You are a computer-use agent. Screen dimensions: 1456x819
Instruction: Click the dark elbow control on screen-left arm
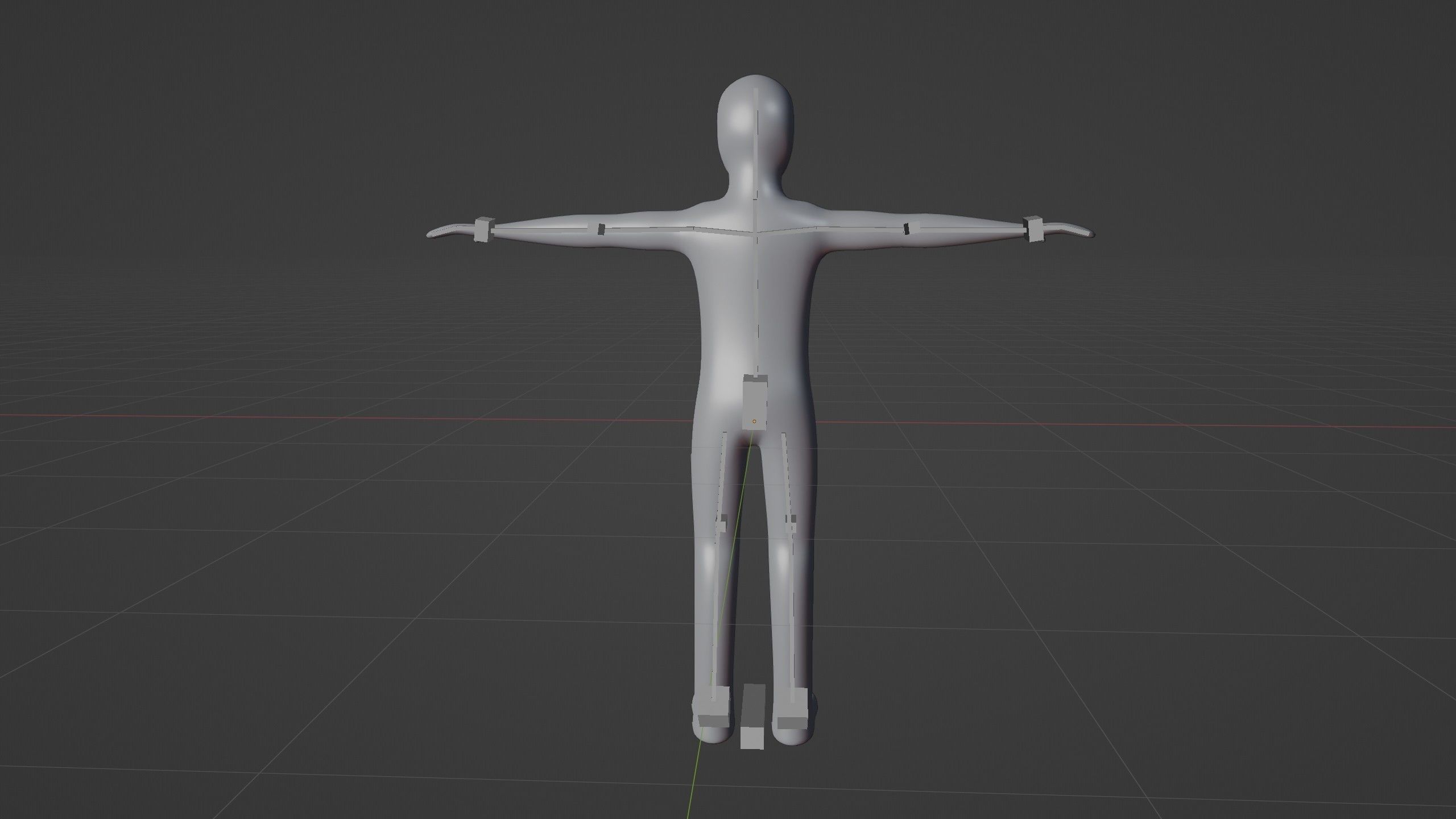tap(601, 229)
